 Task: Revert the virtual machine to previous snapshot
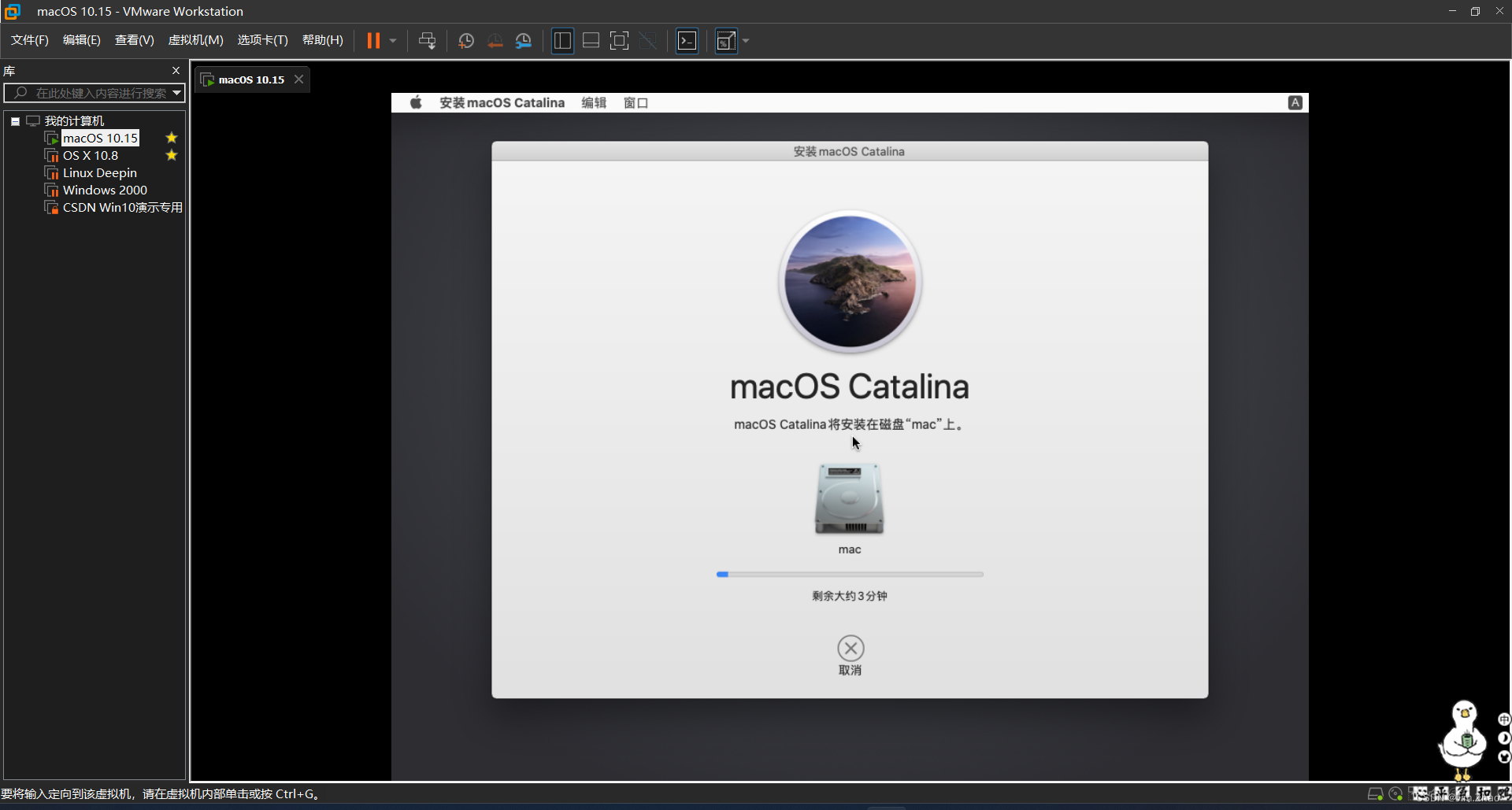click(x=495, y=40)
